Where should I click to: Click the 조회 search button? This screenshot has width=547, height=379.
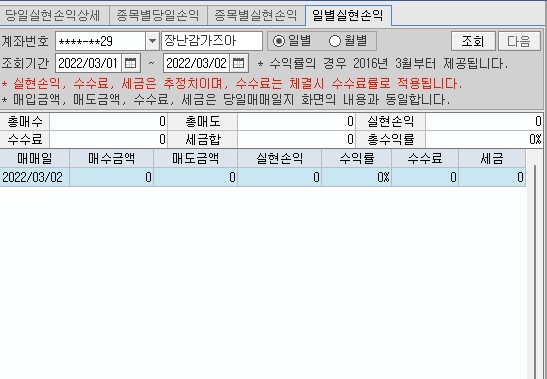coord(473,41)
